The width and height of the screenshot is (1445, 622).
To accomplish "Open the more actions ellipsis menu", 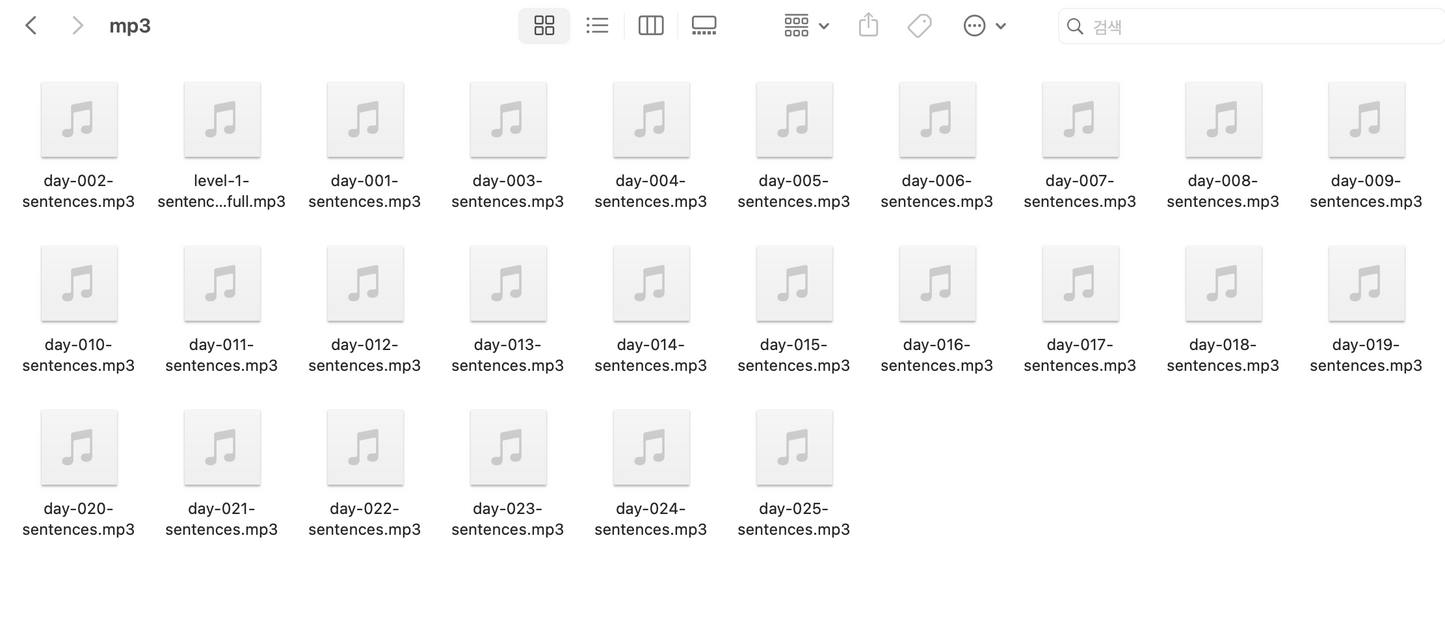I will 984,26.
